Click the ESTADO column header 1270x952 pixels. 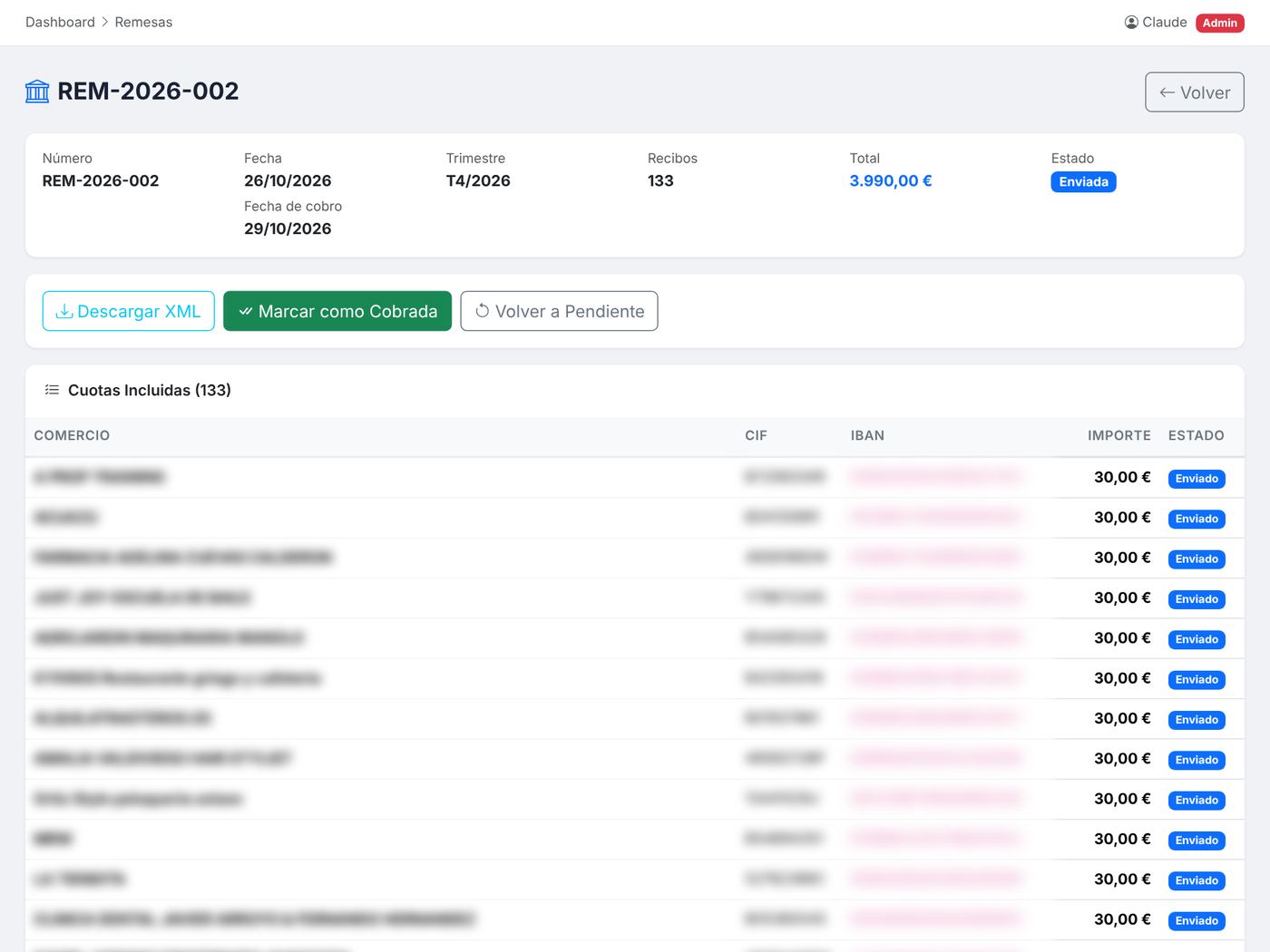coord(1196,435)
